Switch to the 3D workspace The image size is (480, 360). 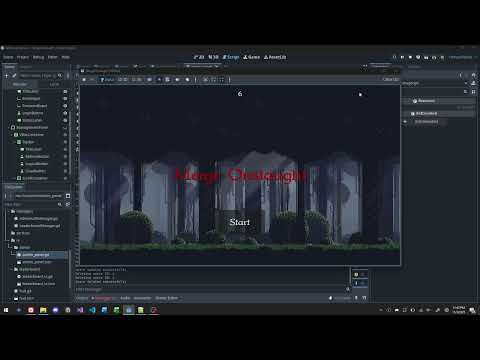tap(213, 57)
